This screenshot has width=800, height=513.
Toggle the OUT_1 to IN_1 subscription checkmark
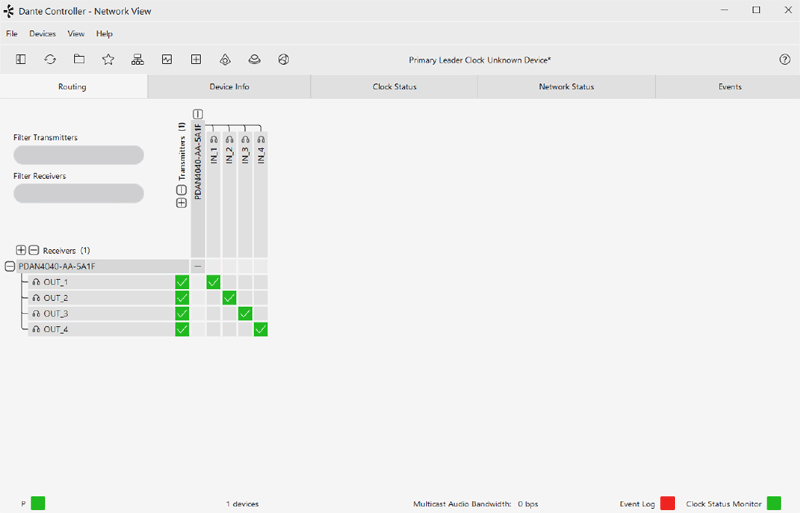[213, 282]
